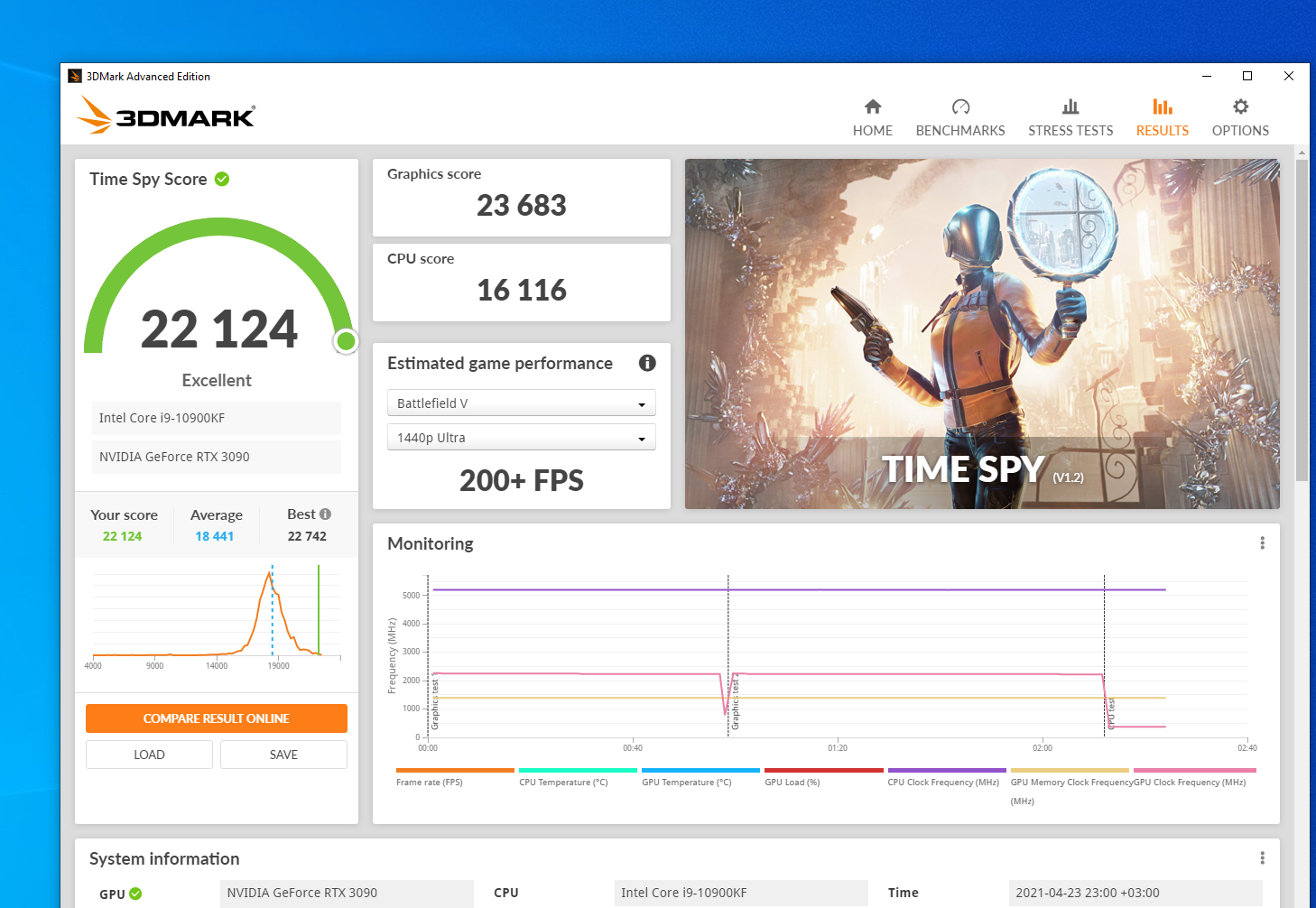Click the Monitoring panel heading
Viewport: 1316px width, 908px height.
coord(431,543)
